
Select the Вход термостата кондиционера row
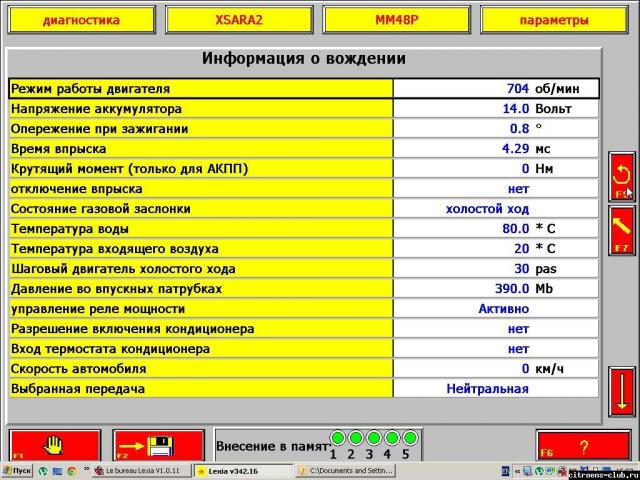[x=304, y=349]
